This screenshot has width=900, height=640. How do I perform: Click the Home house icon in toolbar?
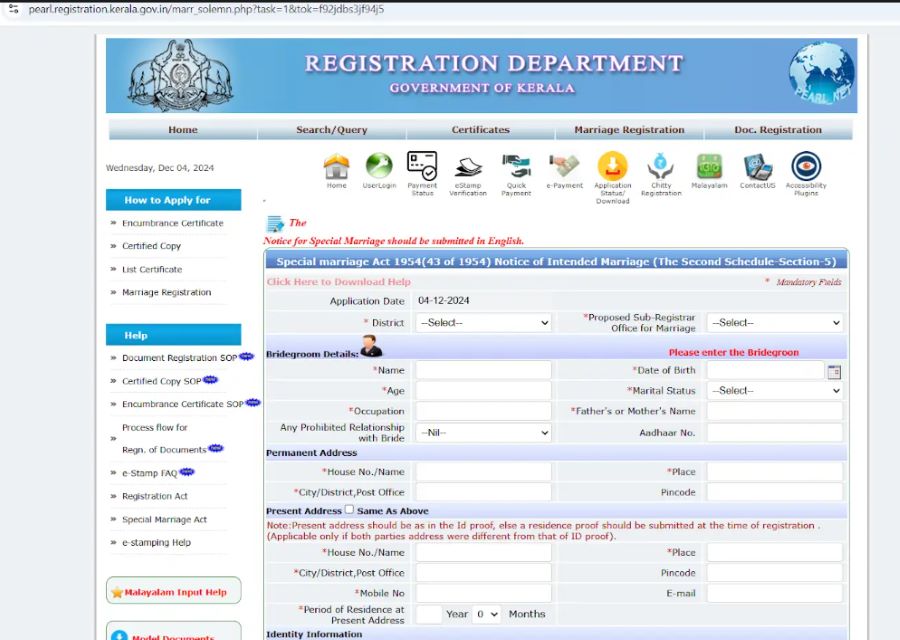tap(336, 166)
